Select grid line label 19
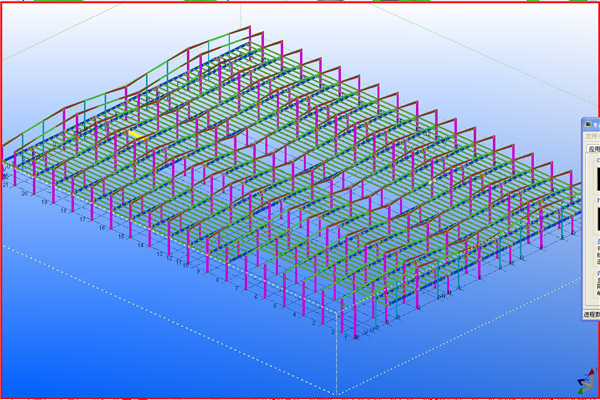This screenshot has height=400, width=600. coord(46,201)
